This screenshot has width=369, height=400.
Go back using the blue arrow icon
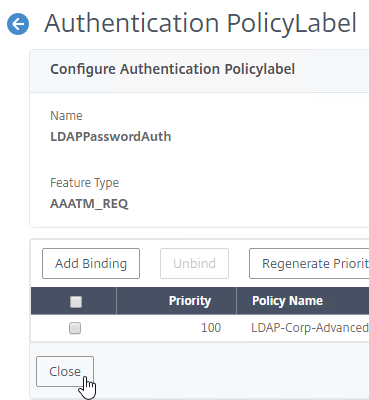click(x=18, y=24)
